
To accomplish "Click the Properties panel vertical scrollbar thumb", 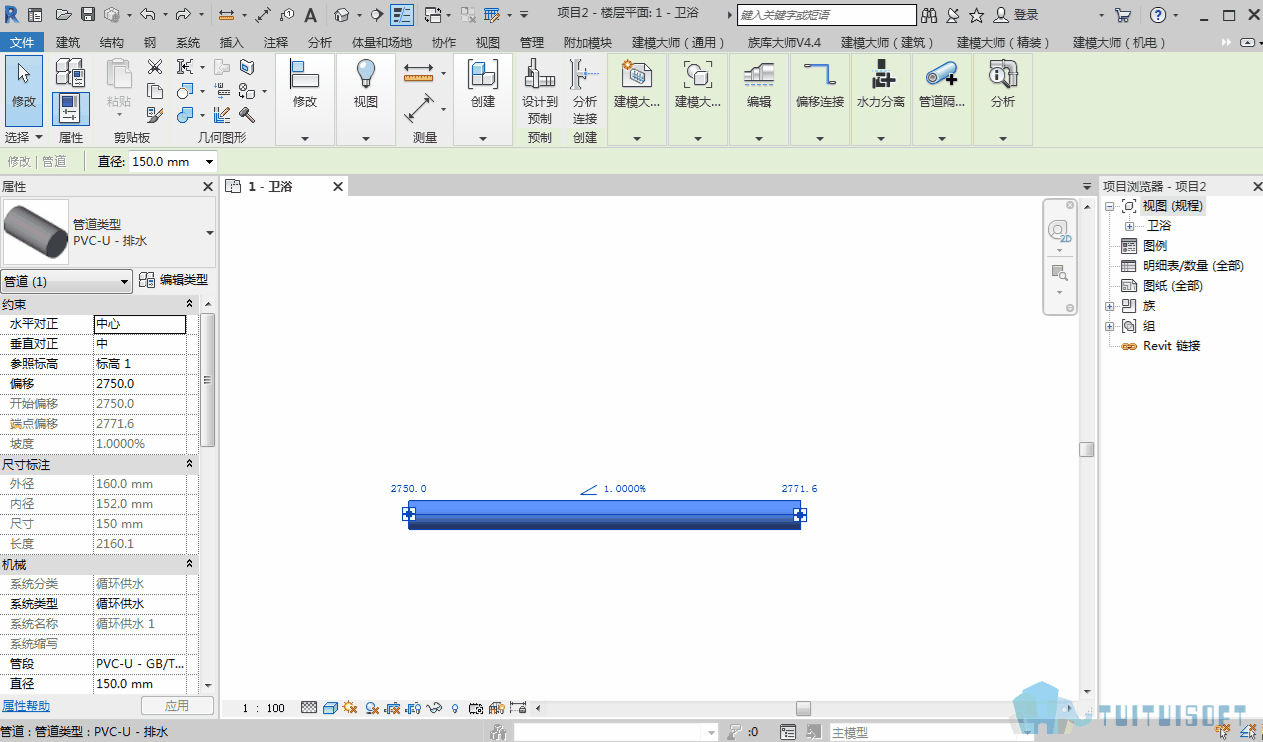I will click(x=207, y=380).
